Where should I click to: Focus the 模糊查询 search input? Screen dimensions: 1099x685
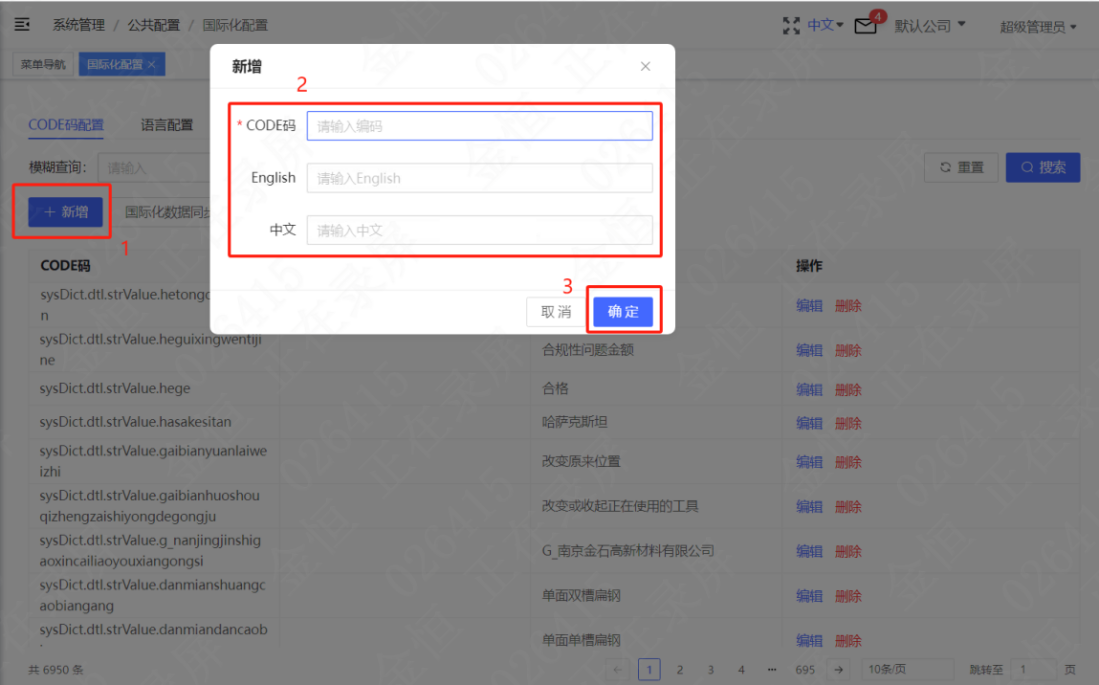[154, 168]
